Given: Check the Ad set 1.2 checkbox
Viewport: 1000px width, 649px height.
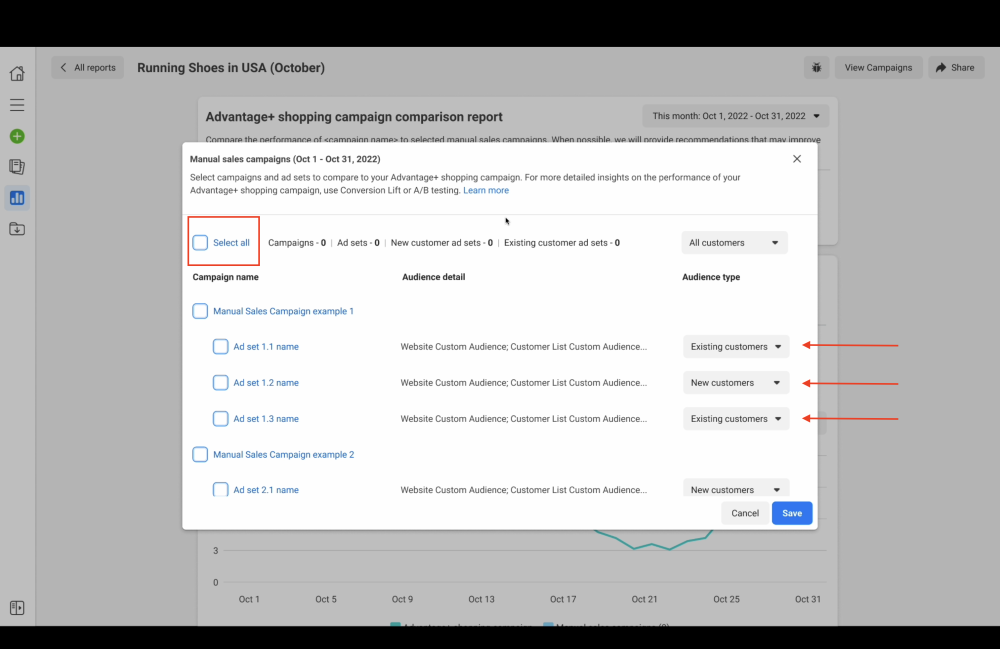Looking at the screenshot, I should pos(221,383).
